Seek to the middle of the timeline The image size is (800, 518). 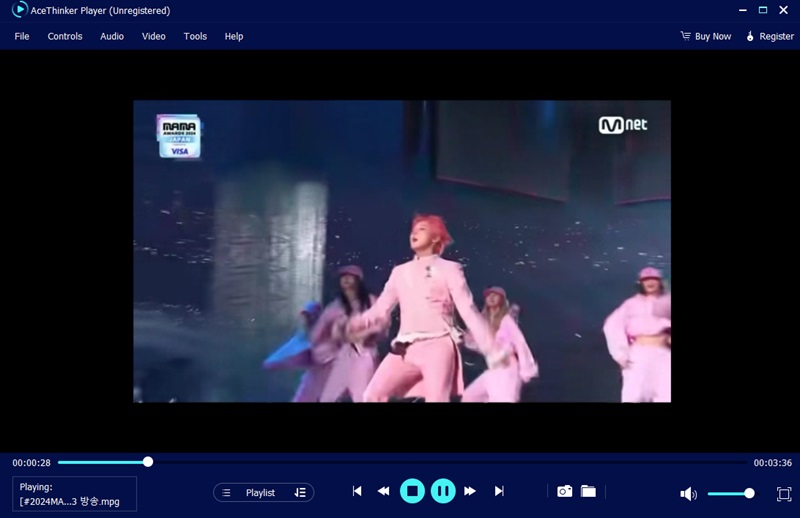[402, 462]
